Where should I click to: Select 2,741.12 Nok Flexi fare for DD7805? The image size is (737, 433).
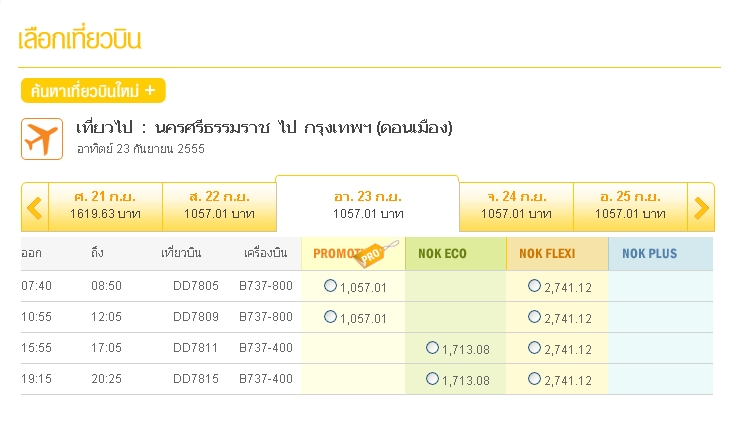(534, 286)
